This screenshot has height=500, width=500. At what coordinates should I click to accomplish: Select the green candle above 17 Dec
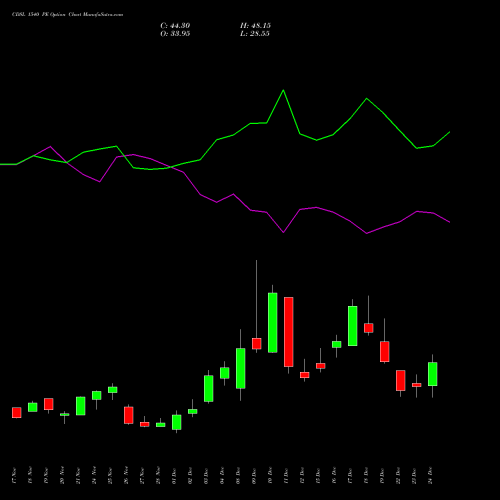tap(353, 326)
